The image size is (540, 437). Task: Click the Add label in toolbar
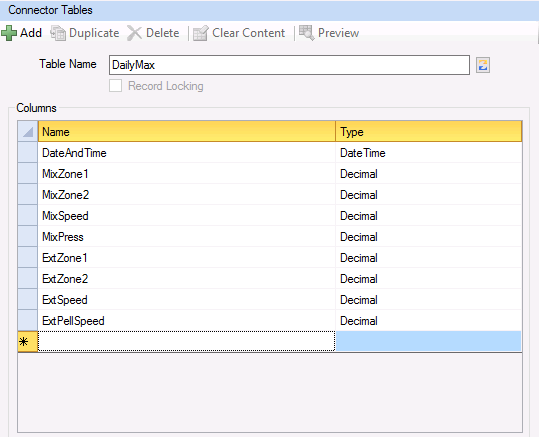(x=31, y=33)
